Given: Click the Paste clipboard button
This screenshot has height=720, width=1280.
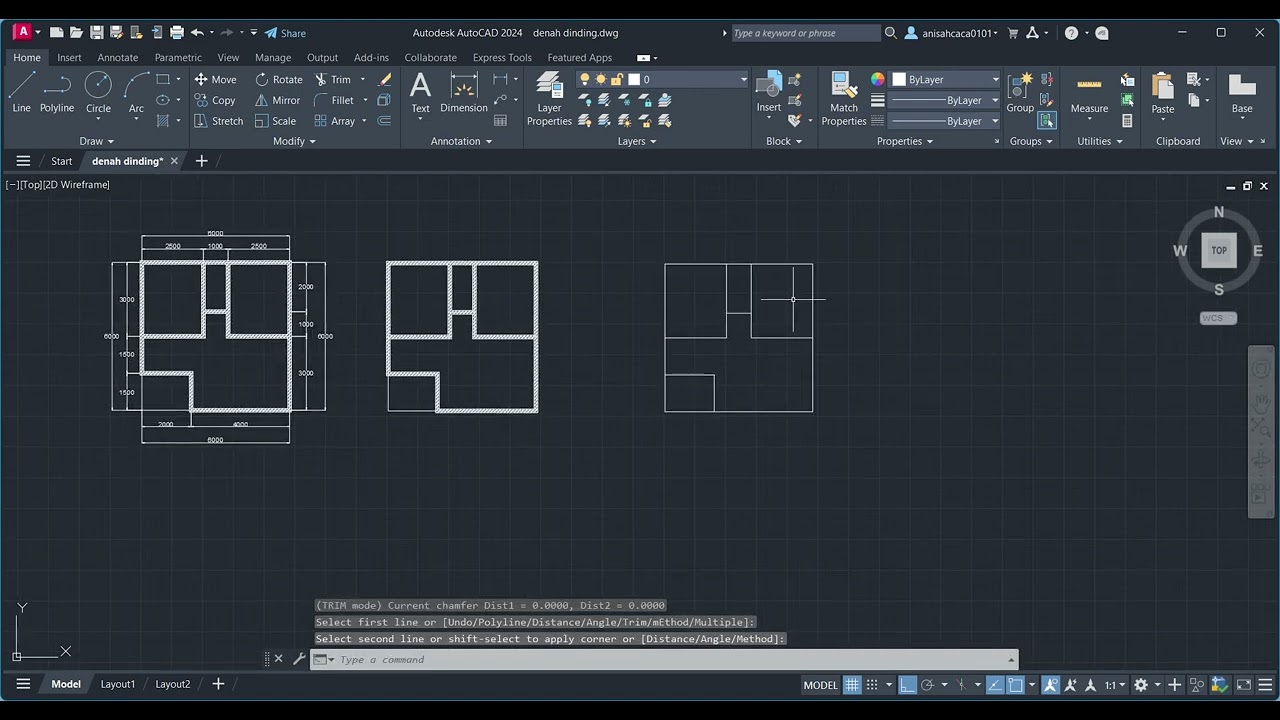Looking at the screenshot, I should point(1163,93).
